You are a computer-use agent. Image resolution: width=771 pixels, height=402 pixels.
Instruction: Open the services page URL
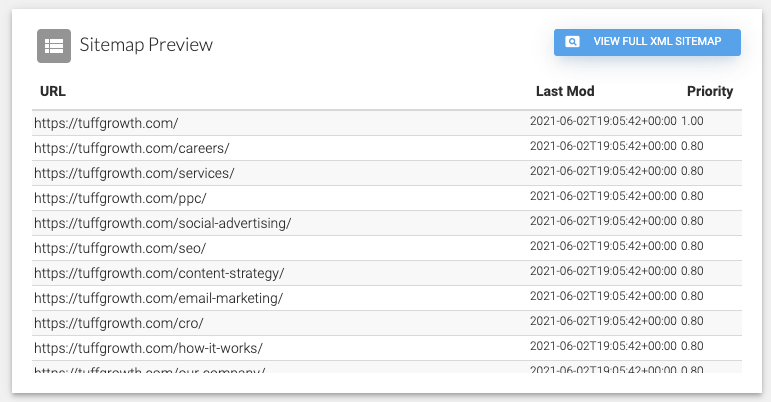[134, 173]
